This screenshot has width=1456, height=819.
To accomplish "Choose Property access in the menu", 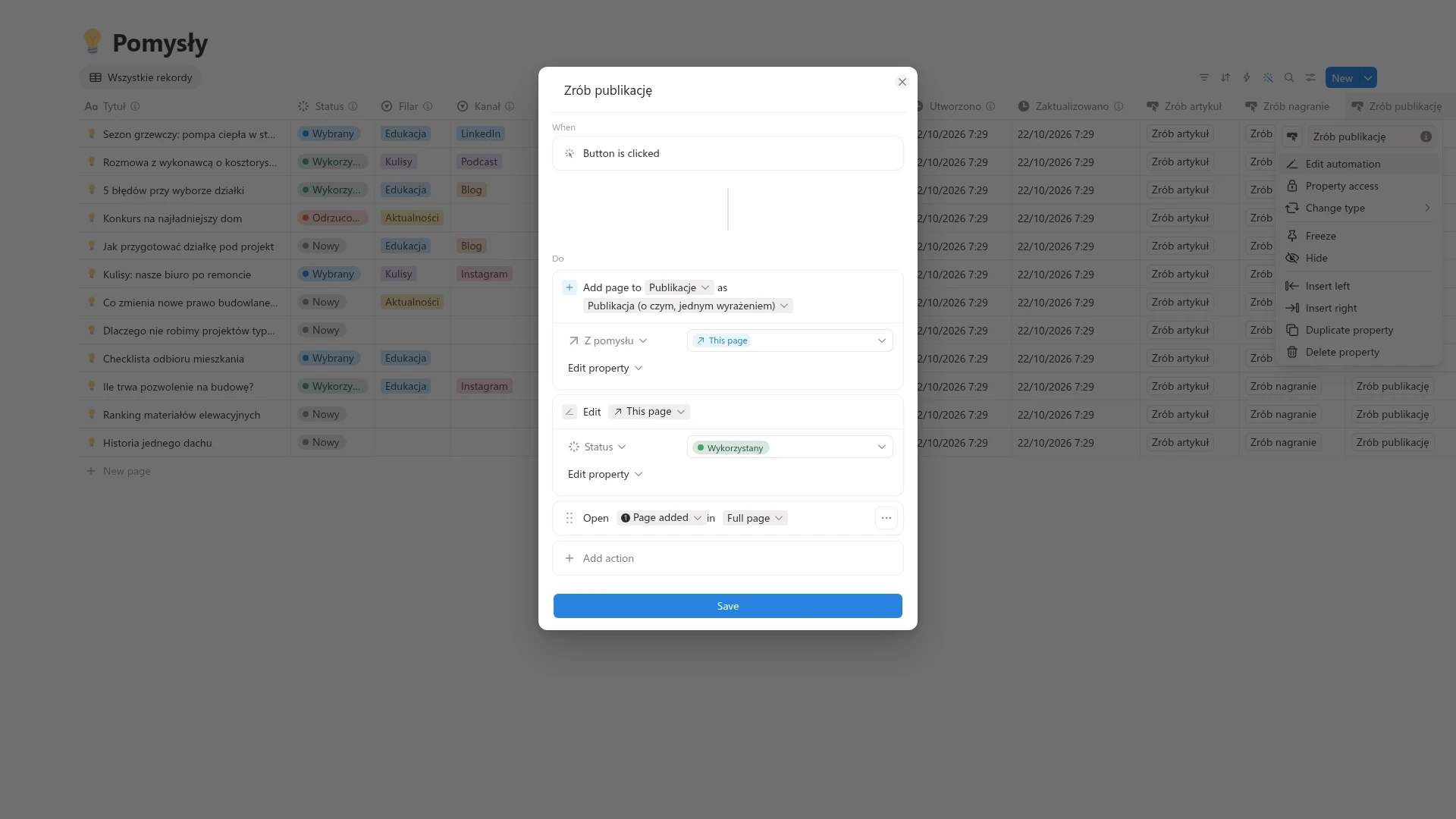I will click(x=1359, y=186).
